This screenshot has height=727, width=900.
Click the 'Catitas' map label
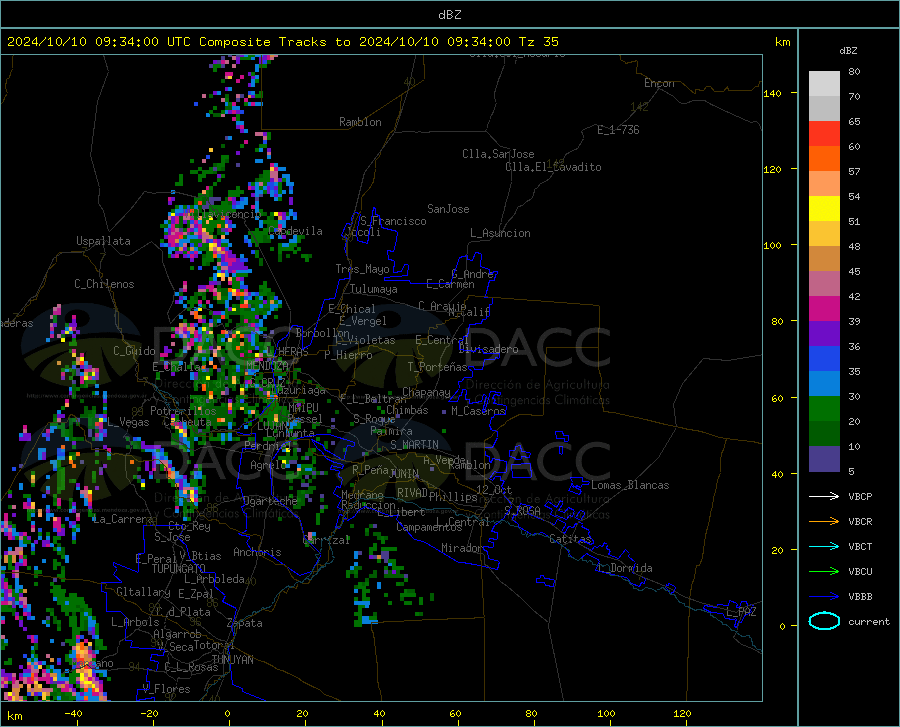click(570, 539)
